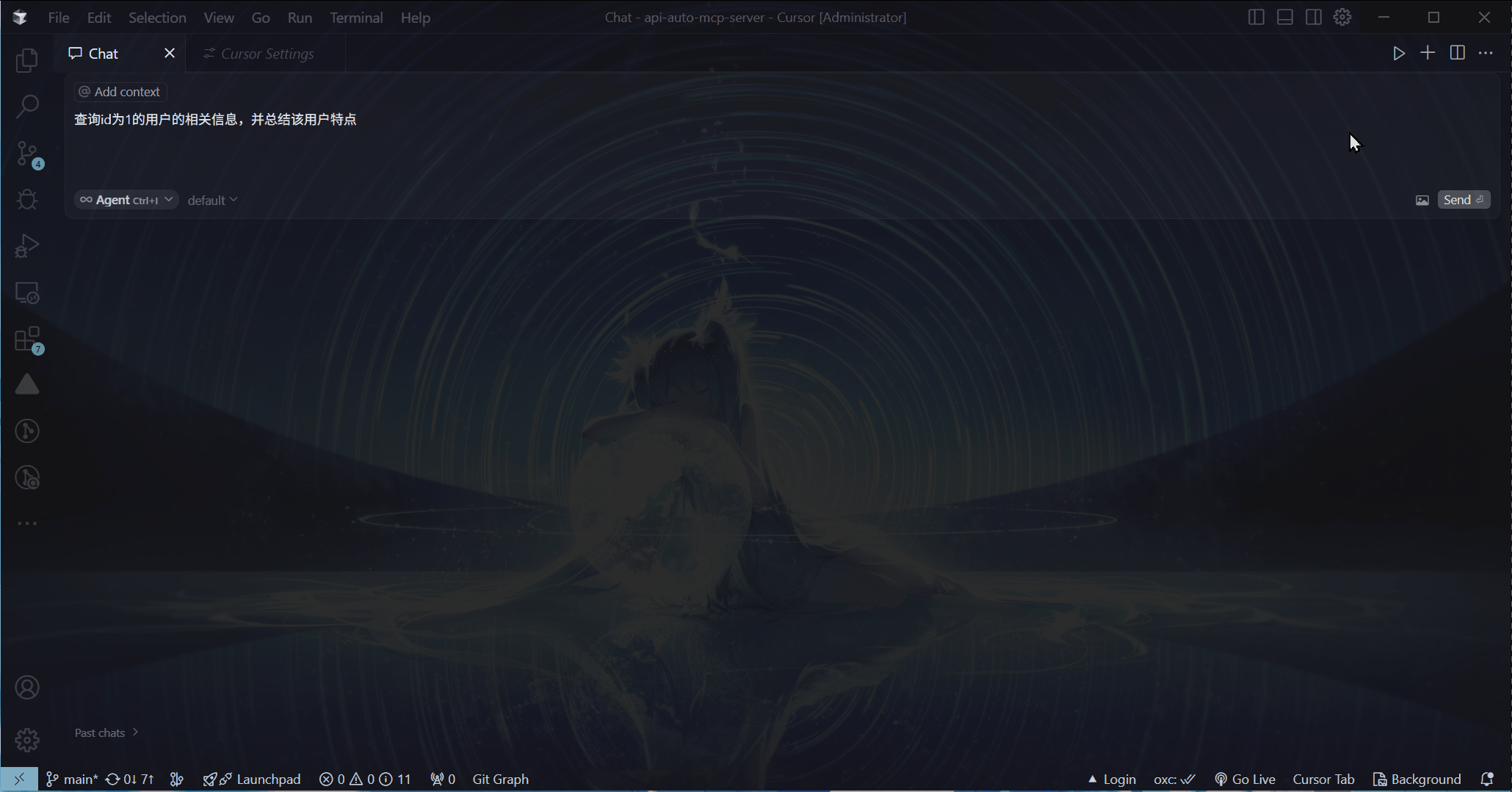
Task: Start Go Live server
Action: 1245,779
